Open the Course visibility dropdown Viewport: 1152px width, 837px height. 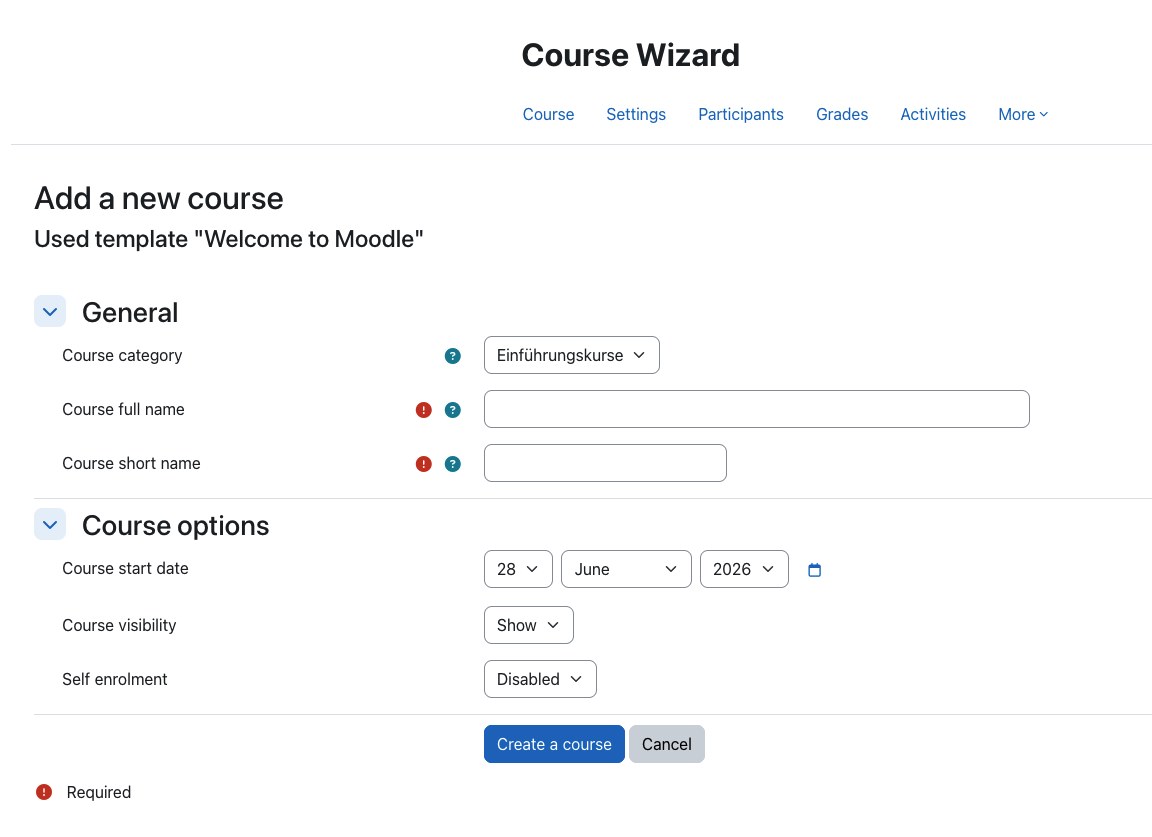528,625
